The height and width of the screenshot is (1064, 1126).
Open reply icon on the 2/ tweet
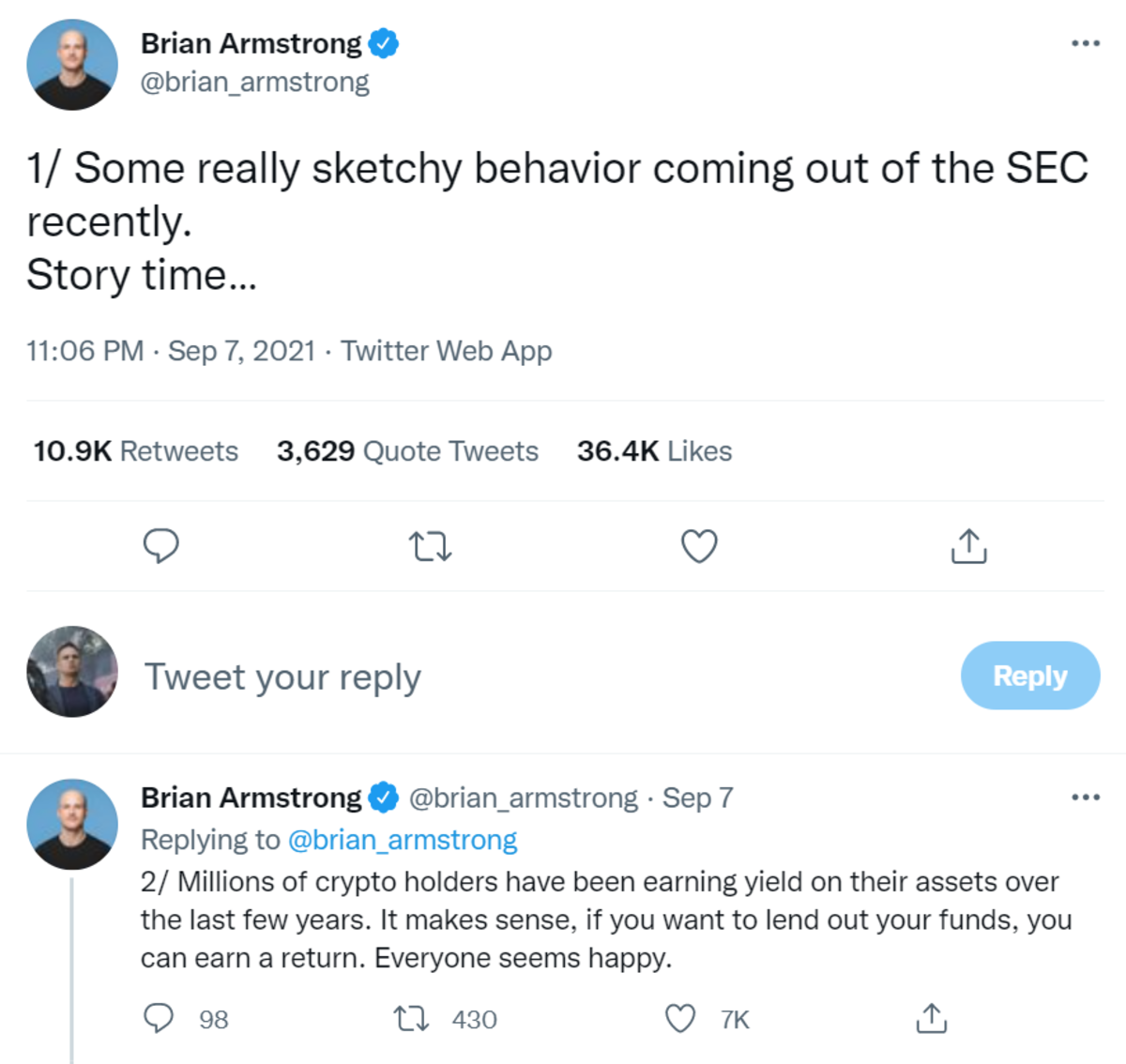[159, 1018]
